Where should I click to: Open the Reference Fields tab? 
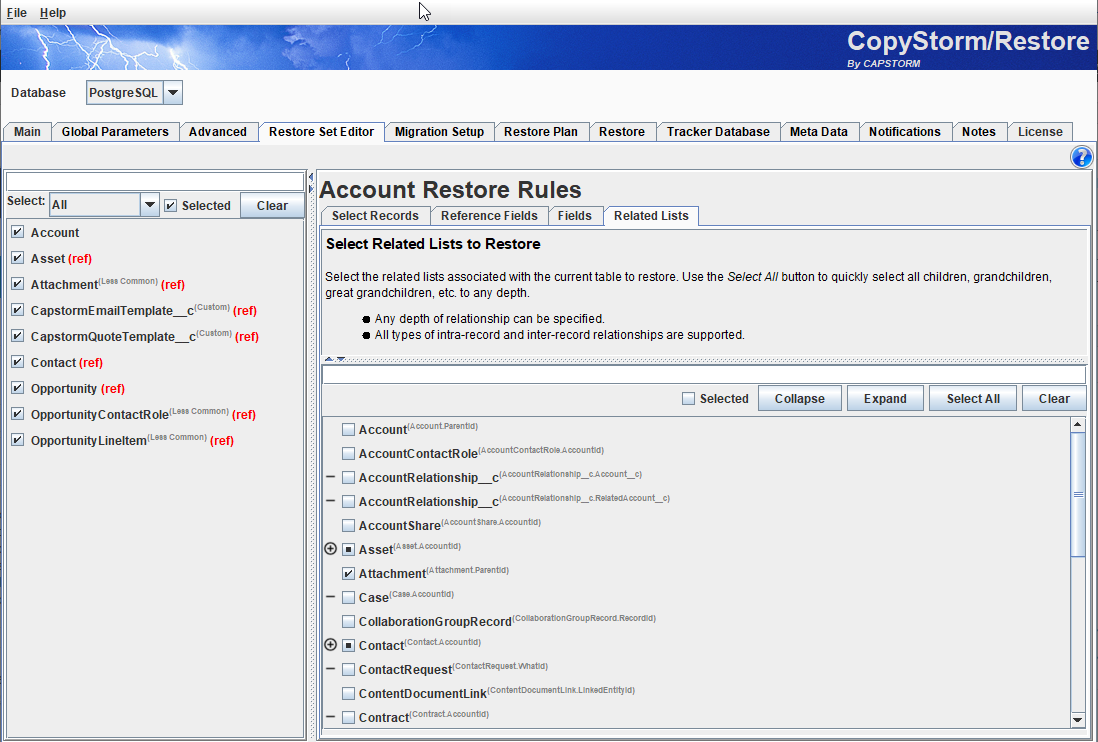coord(489,216)
